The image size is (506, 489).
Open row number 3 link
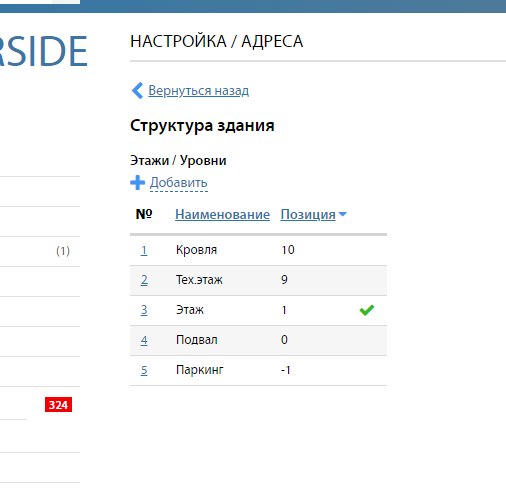[x=144, y=310]
